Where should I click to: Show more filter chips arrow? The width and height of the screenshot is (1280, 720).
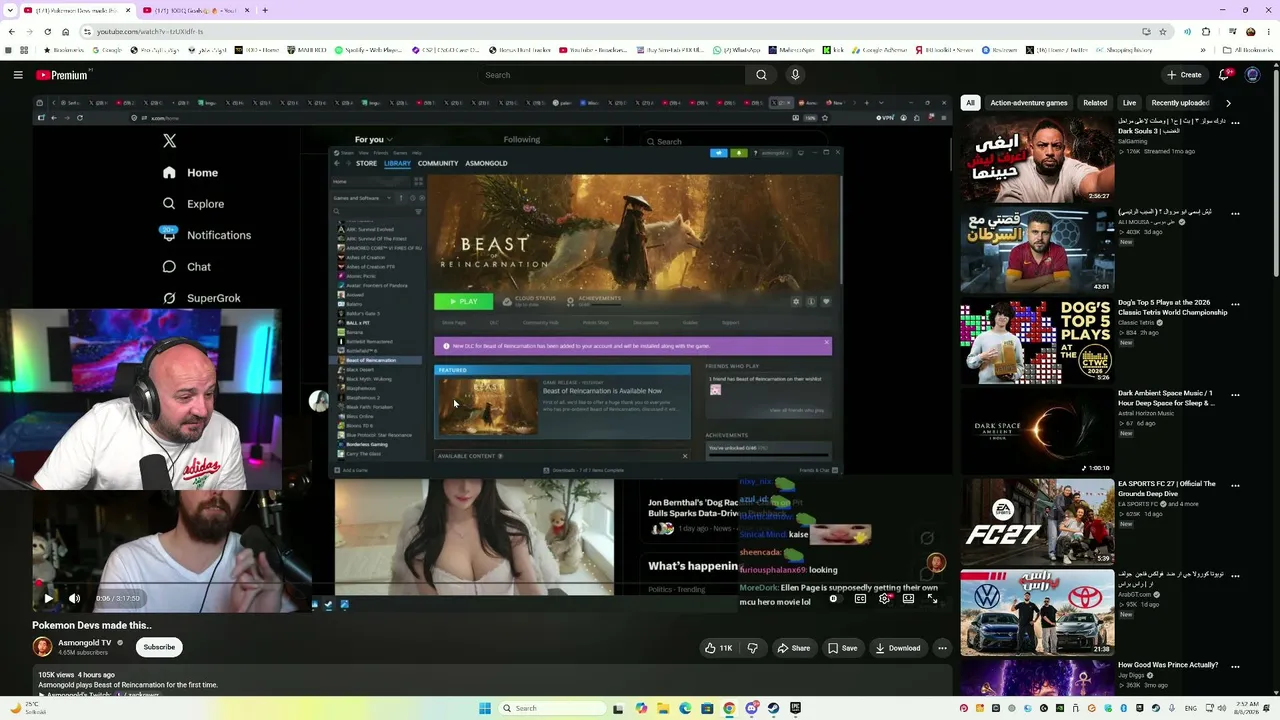(x=1228, y=103)
